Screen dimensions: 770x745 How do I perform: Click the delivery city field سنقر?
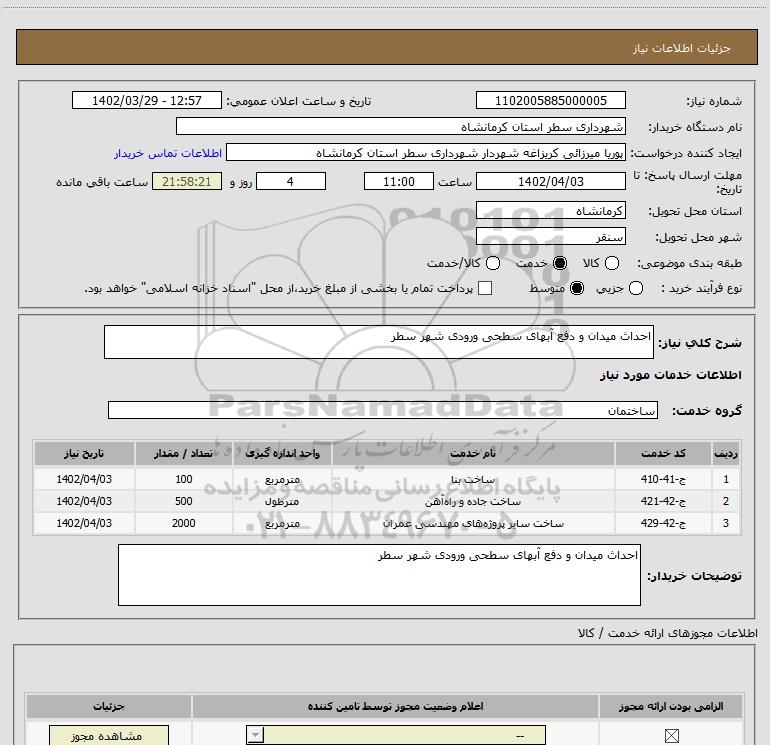[550, 237]
